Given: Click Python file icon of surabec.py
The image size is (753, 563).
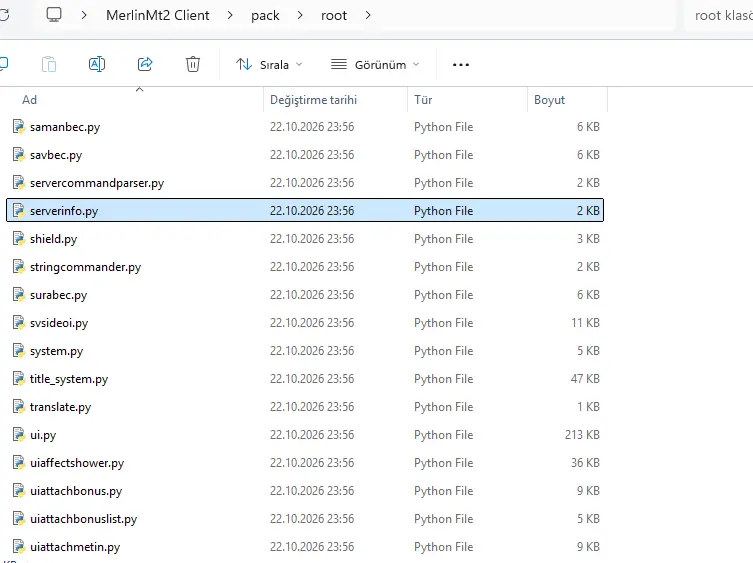Looking at the screenshot, I should click(18, 294).
